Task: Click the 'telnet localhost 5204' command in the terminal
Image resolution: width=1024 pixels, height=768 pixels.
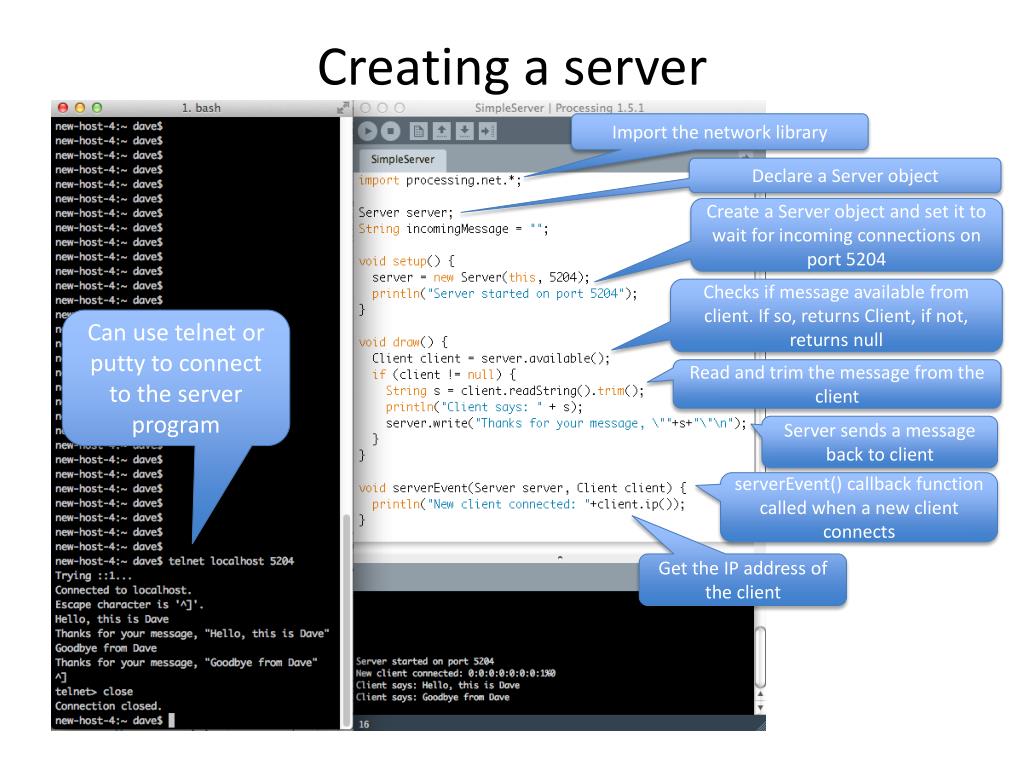Action: 231,561
